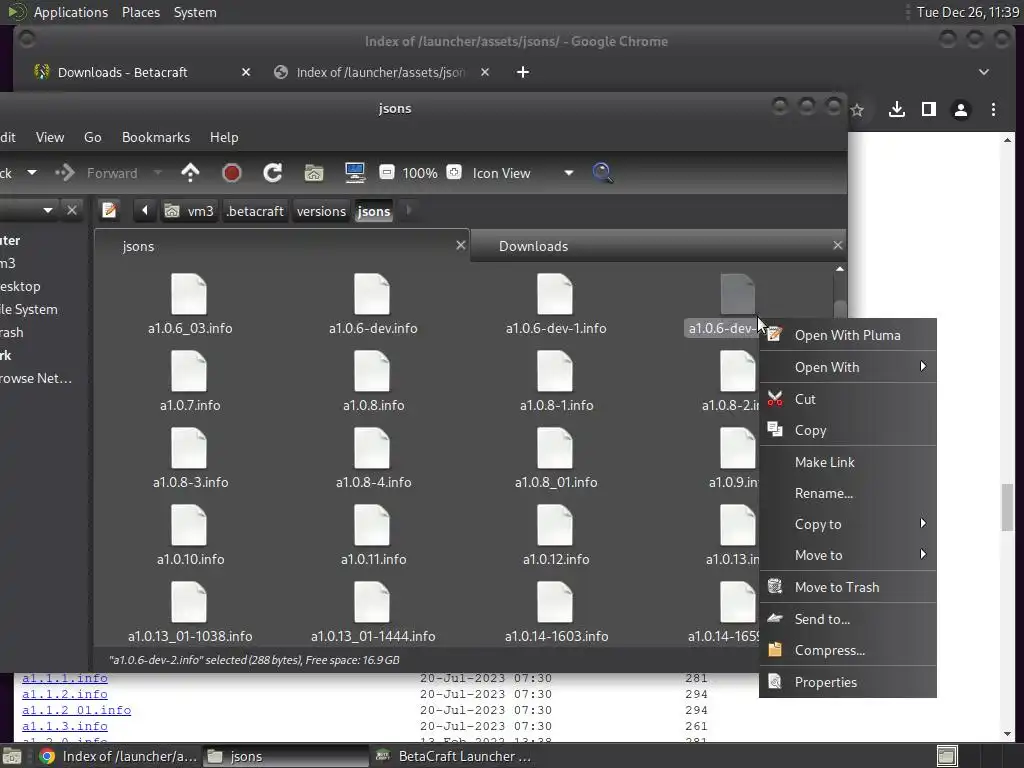
Task: Select the a1.0.13_01-1444.info file
Action: point(373,612)
